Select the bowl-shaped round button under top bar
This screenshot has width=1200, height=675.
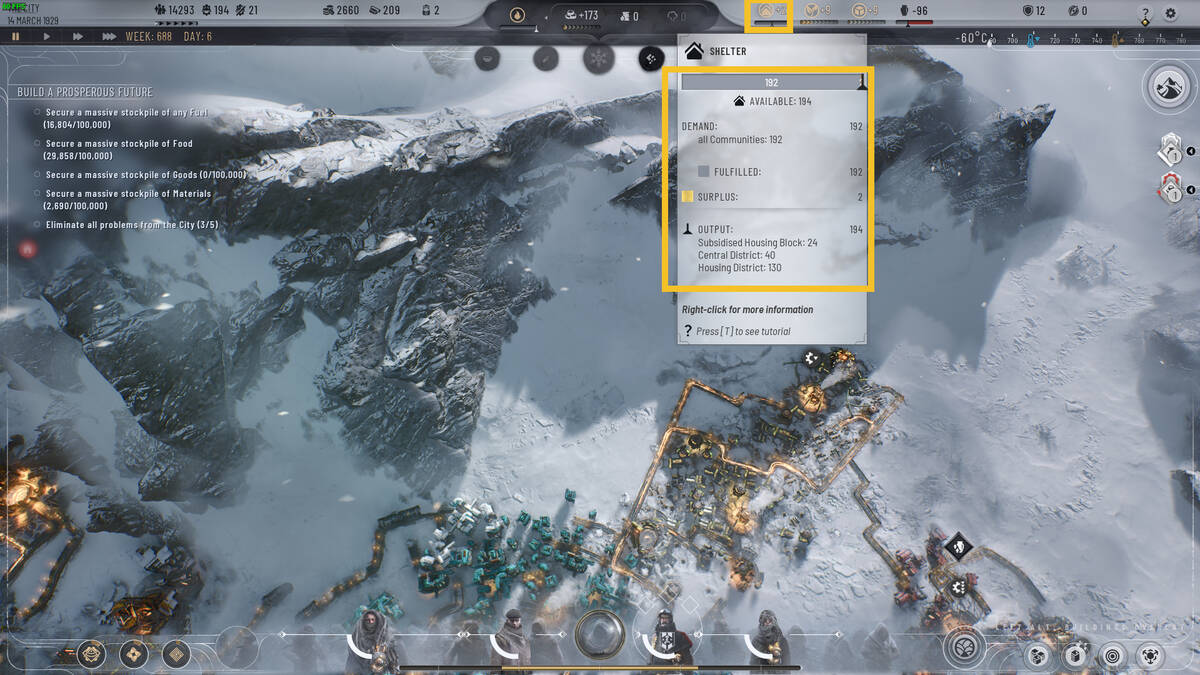click(489, 57)
